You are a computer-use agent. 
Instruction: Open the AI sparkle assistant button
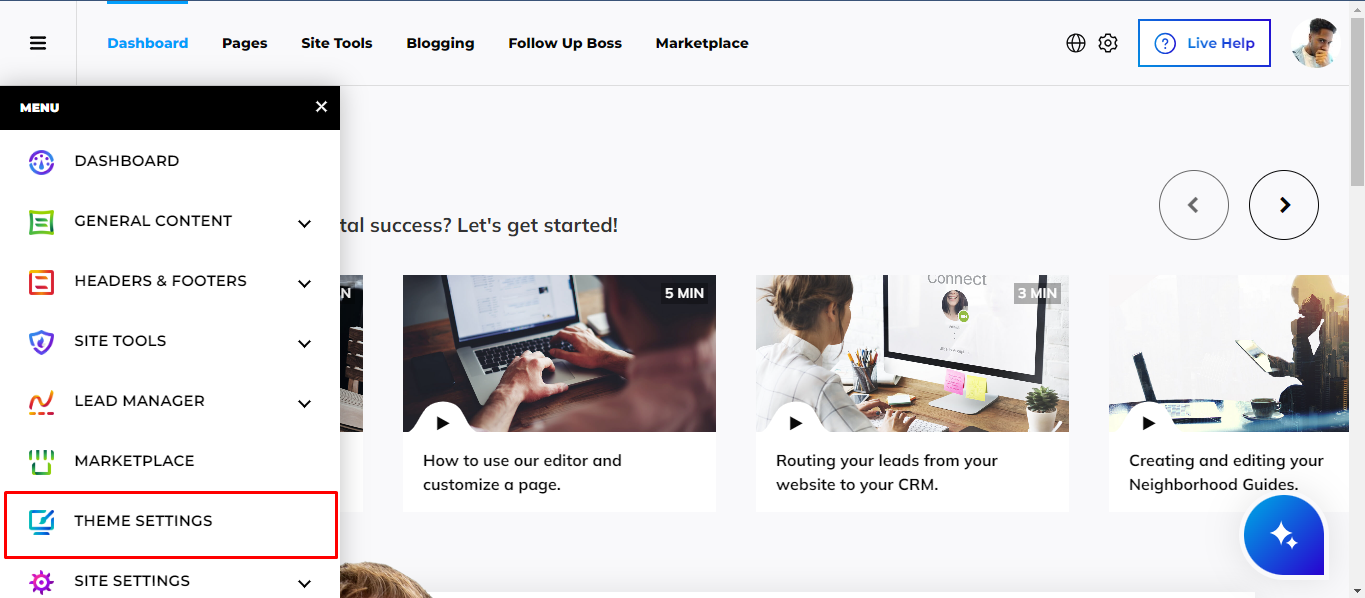click(x=1284, y=536)
